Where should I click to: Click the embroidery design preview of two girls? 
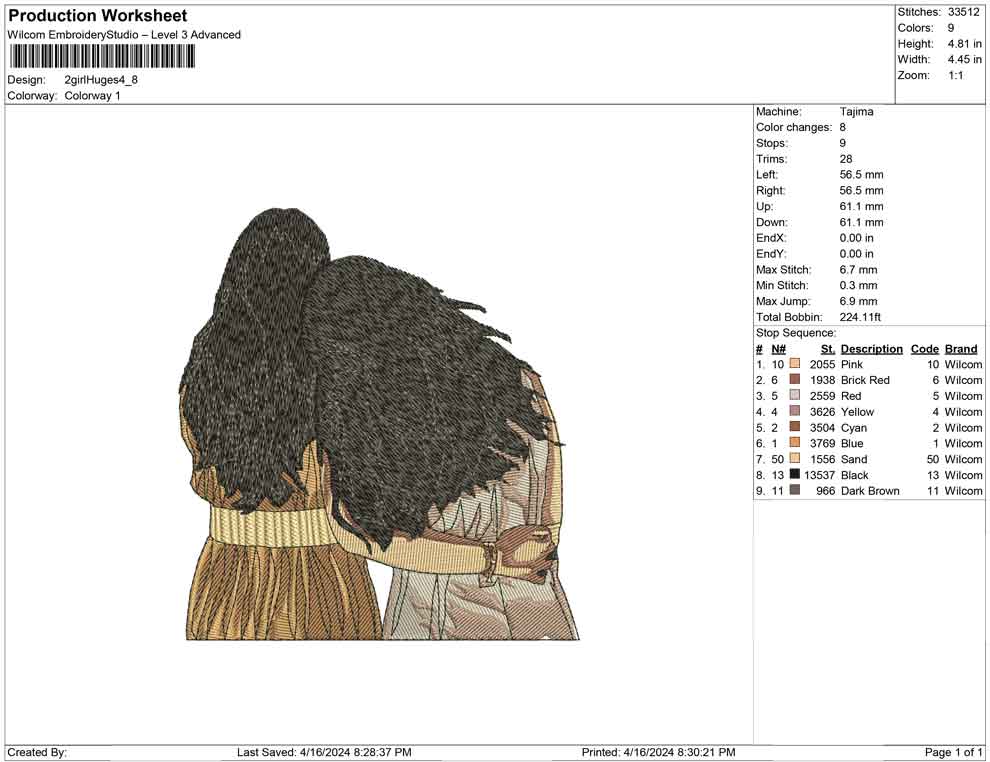click(x=382, y=424)
